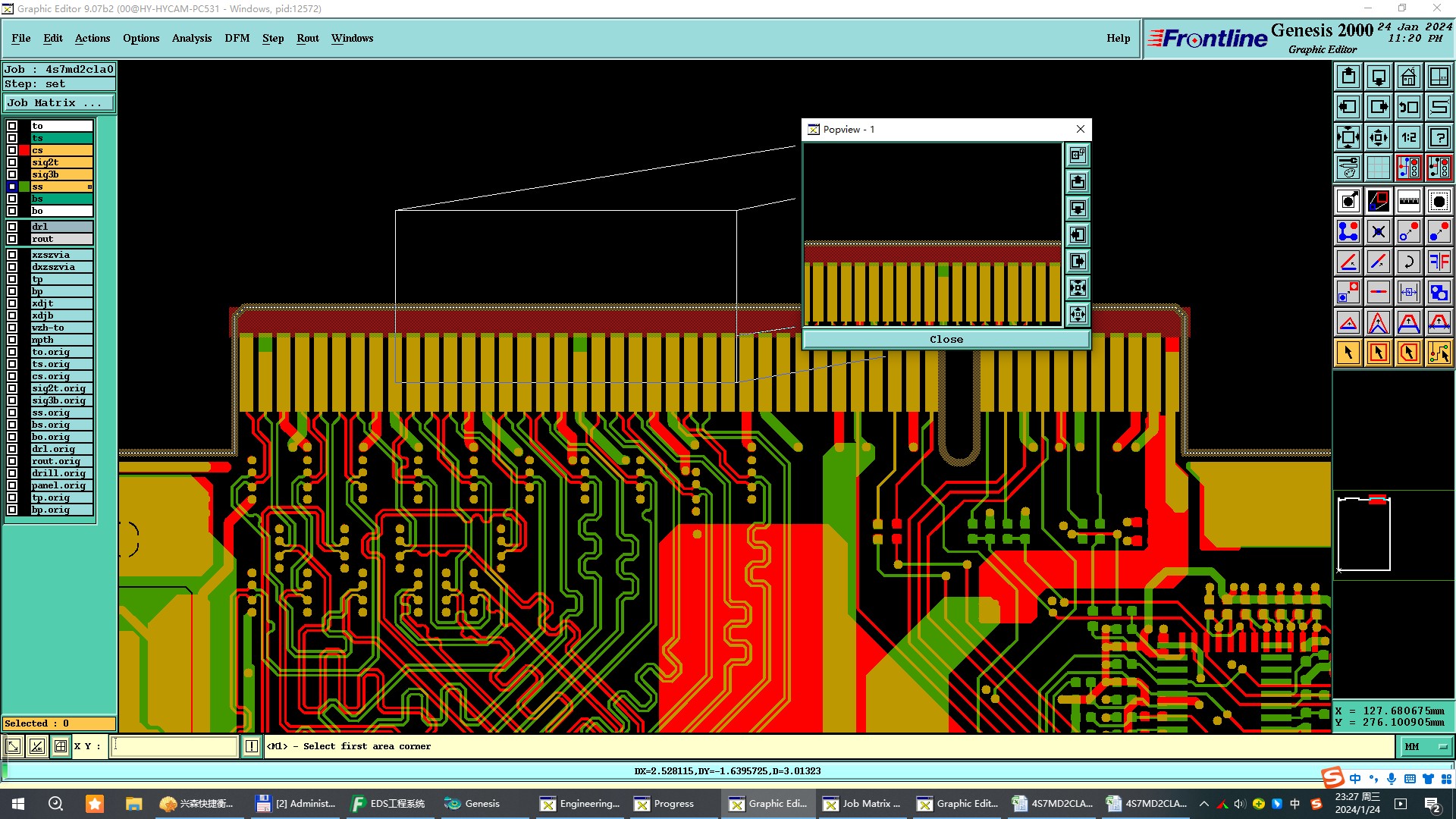Click the Home view icon
1456x819 pixels.
1408,77
